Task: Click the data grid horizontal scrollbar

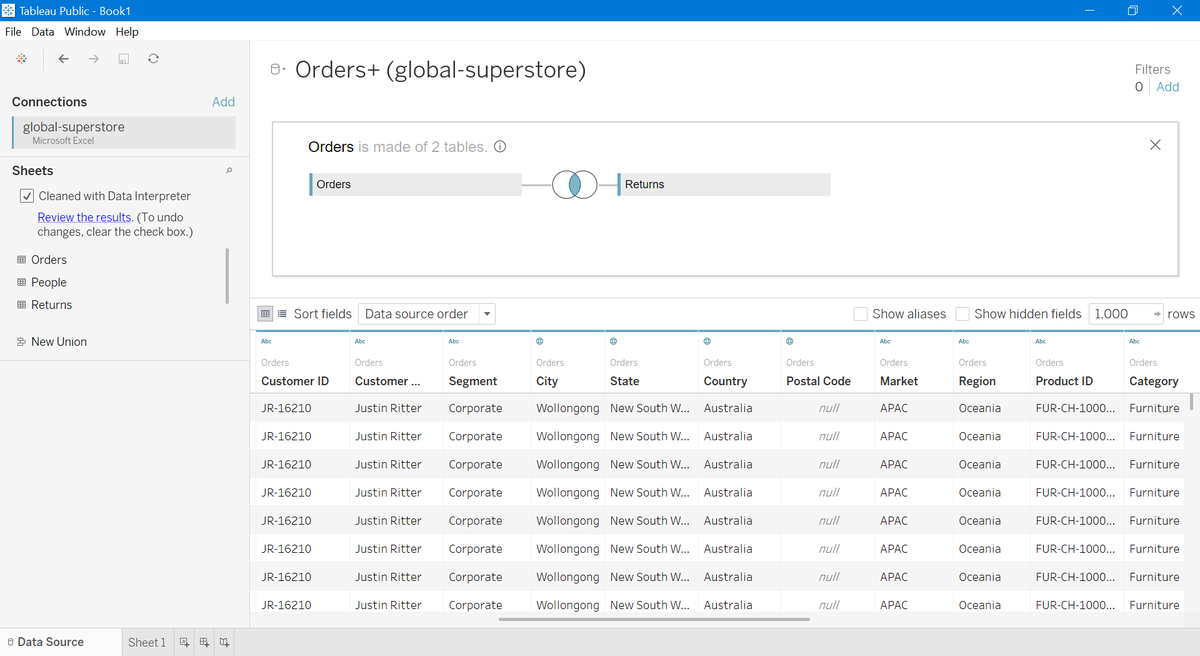Action: click(x=654, y=620)
